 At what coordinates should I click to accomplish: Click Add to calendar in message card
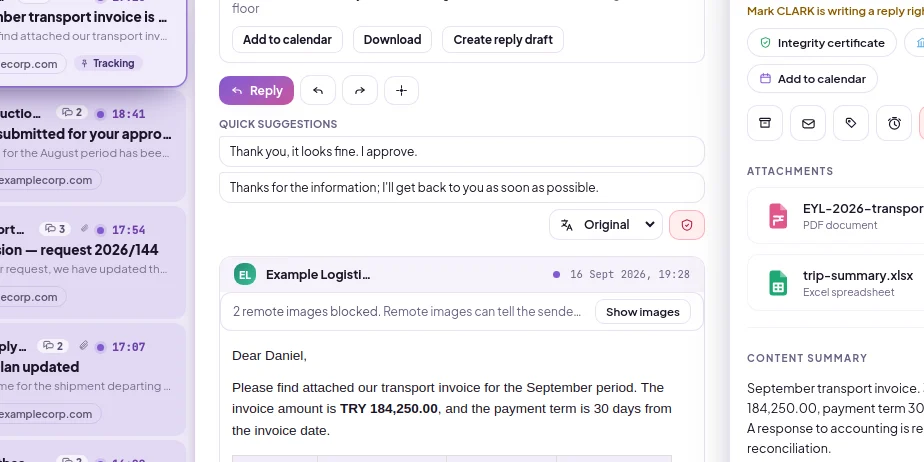[x=287, y=39]
